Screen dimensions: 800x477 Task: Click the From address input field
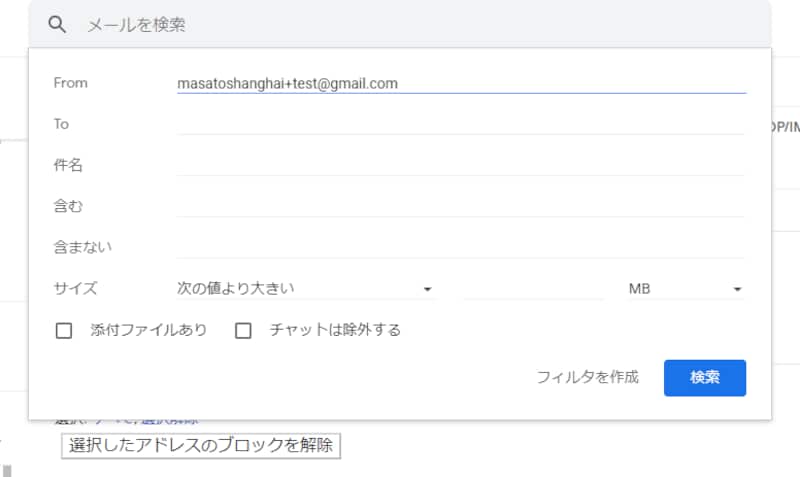pyautogui.click(x=461, y=83)
